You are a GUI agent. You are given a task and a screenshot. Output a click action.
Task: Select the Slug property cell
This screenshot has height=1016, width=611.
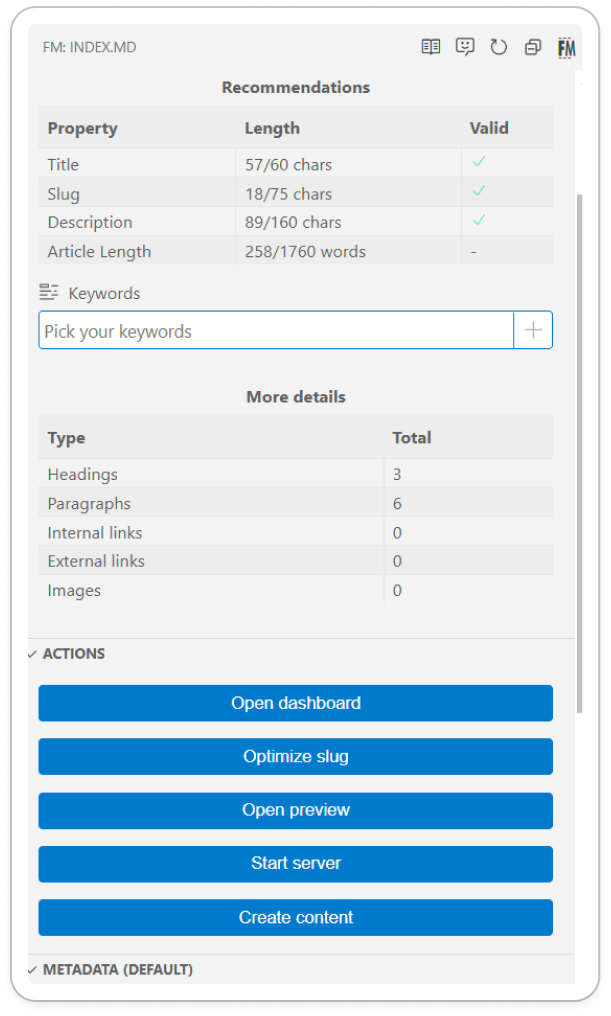tap(137, 193)
